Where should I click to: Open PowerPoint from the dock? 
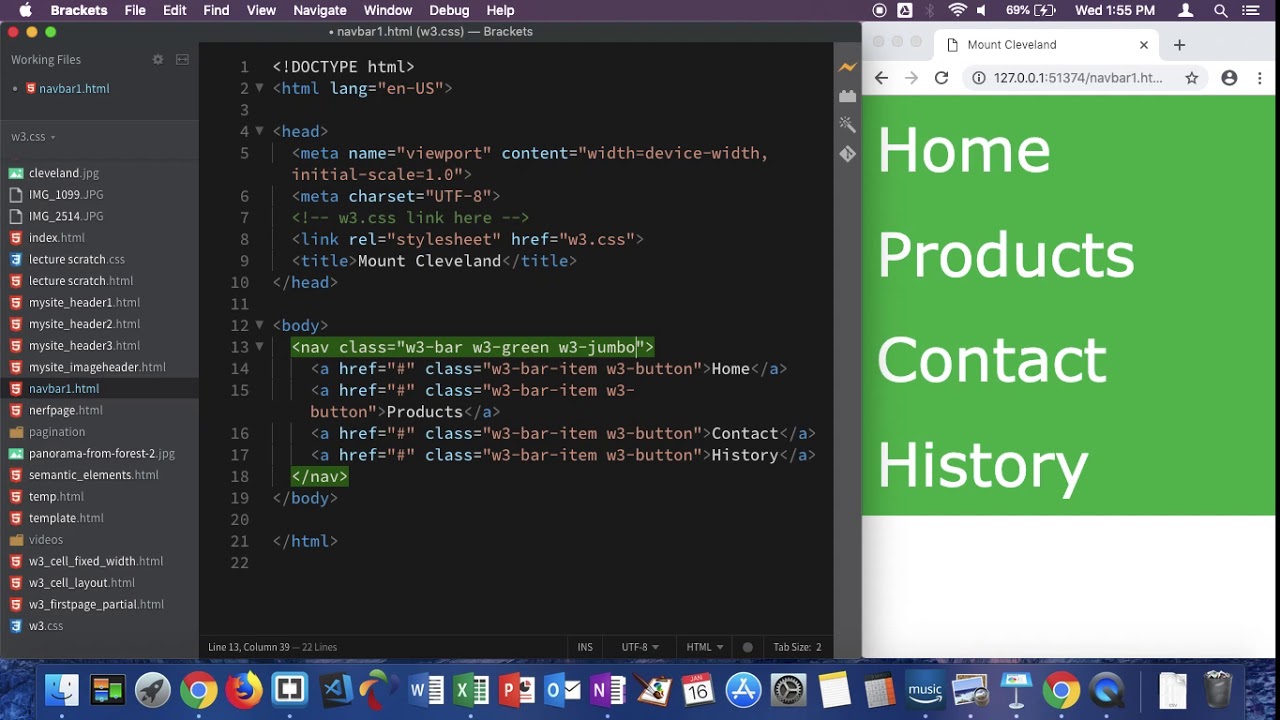(517, 690)
